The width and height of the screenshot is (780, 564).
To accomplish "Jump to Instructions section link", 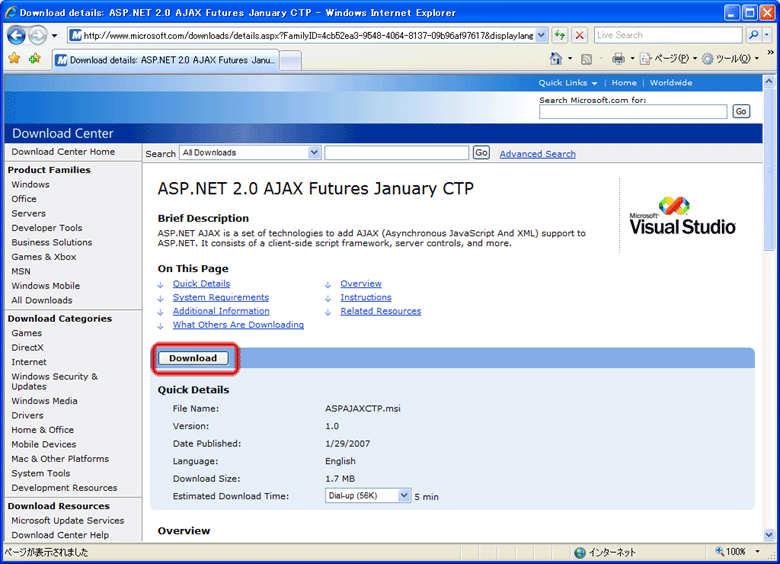I will point(366,297).
